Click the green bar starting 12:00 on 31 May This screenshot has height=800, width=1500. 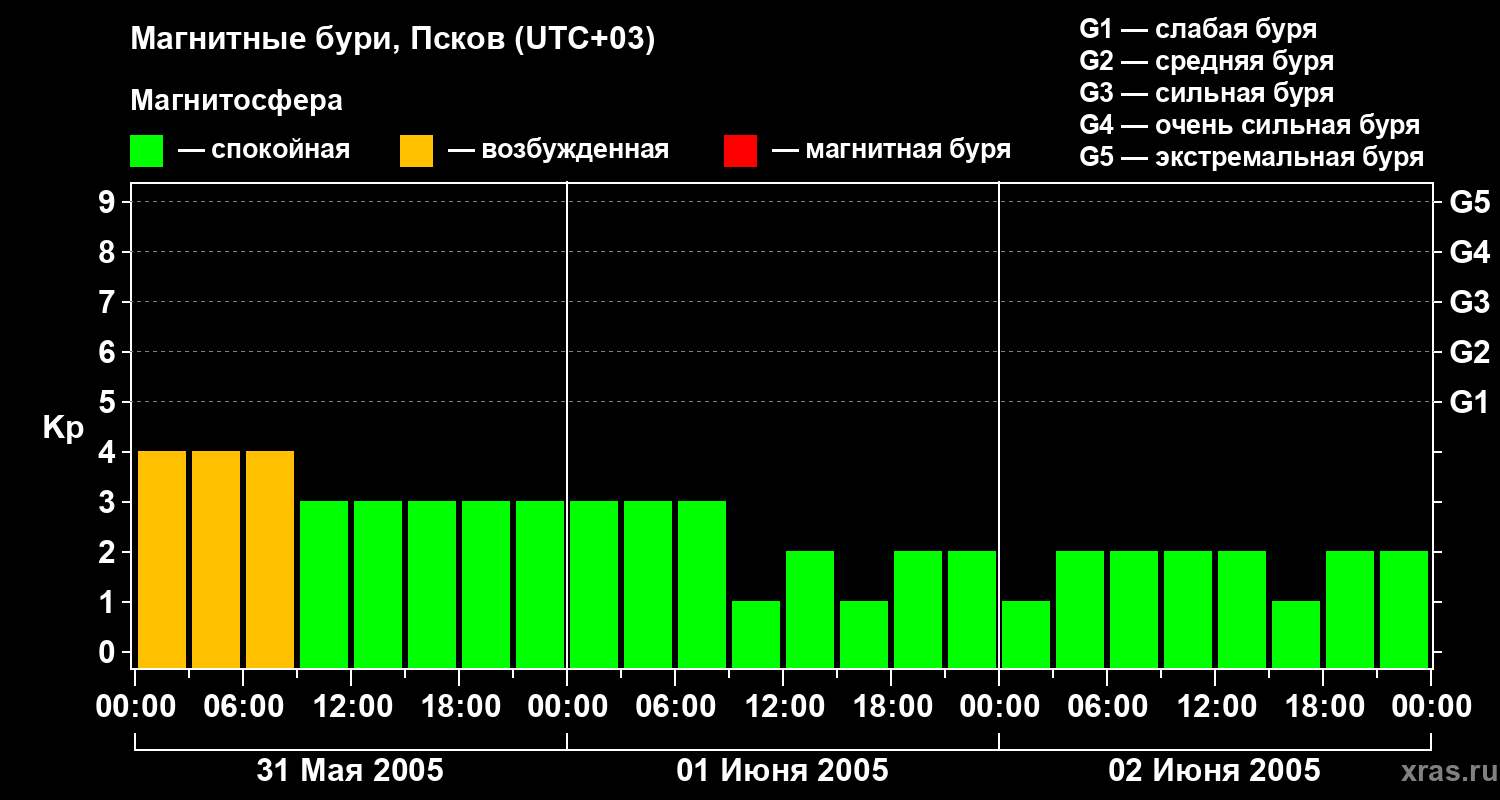(x=378, y=584)
